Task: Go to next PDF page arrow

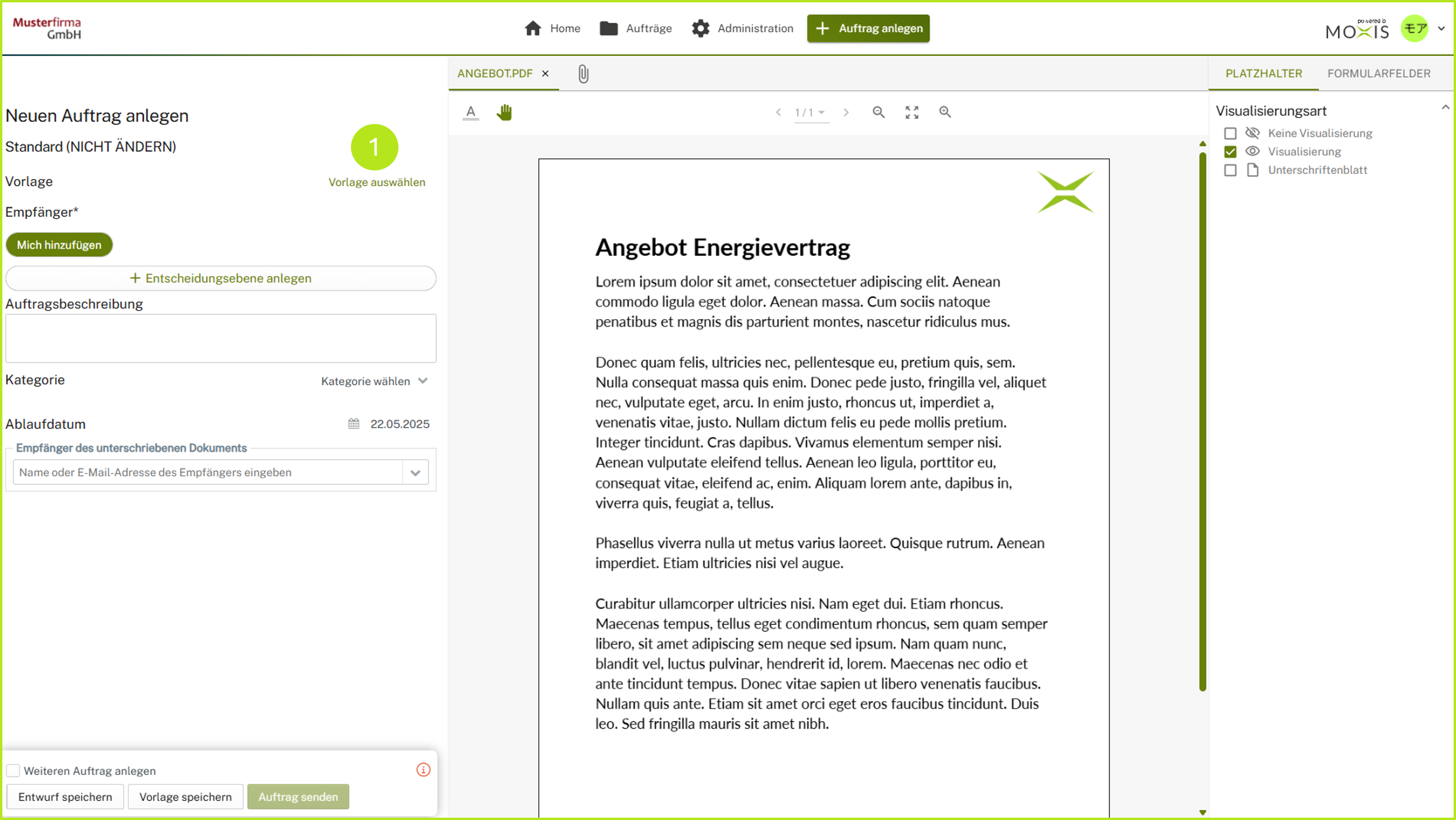Action: click(x=846, y=112)
